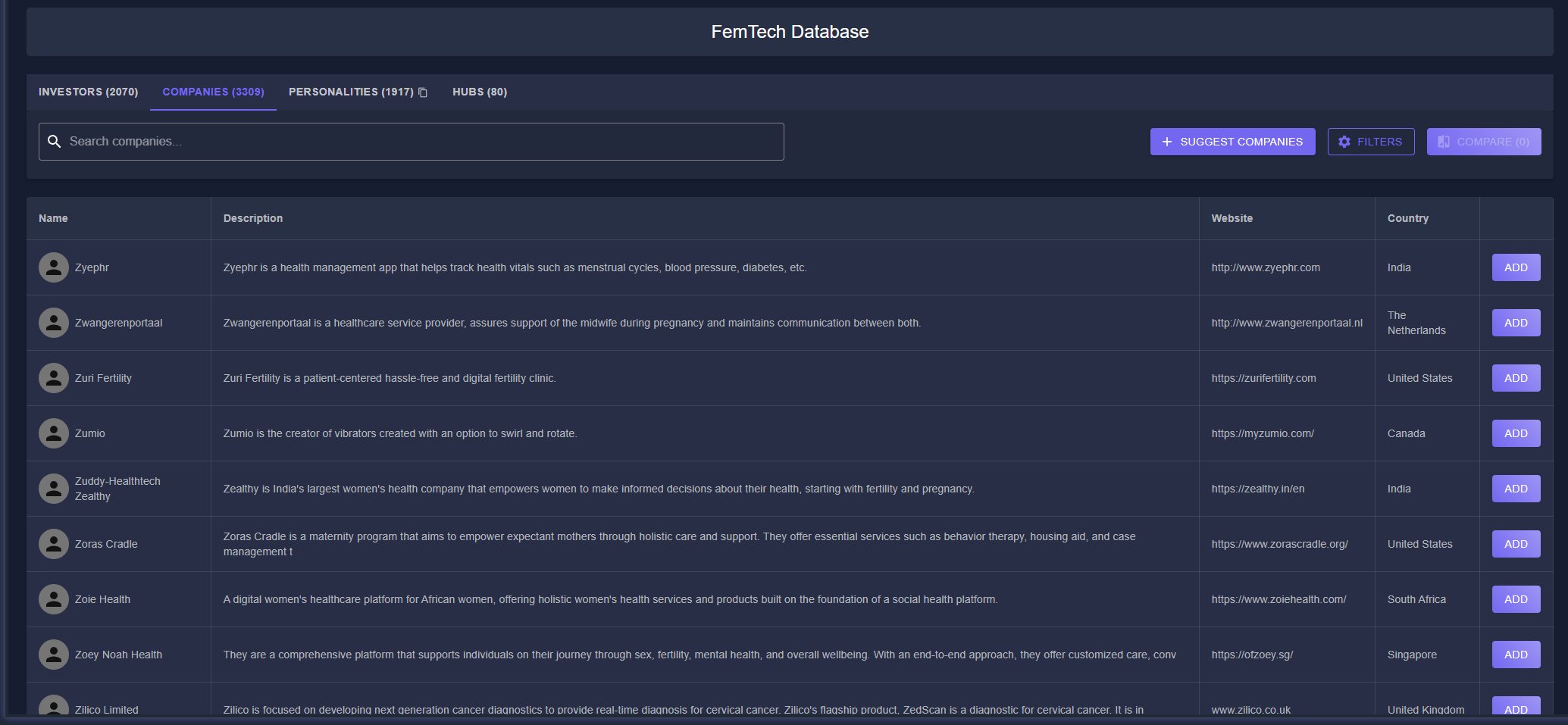The height and width of the screenshot is (725, 1568).
Task: Visit the zoiehealth.com link
Action: 1278,599
